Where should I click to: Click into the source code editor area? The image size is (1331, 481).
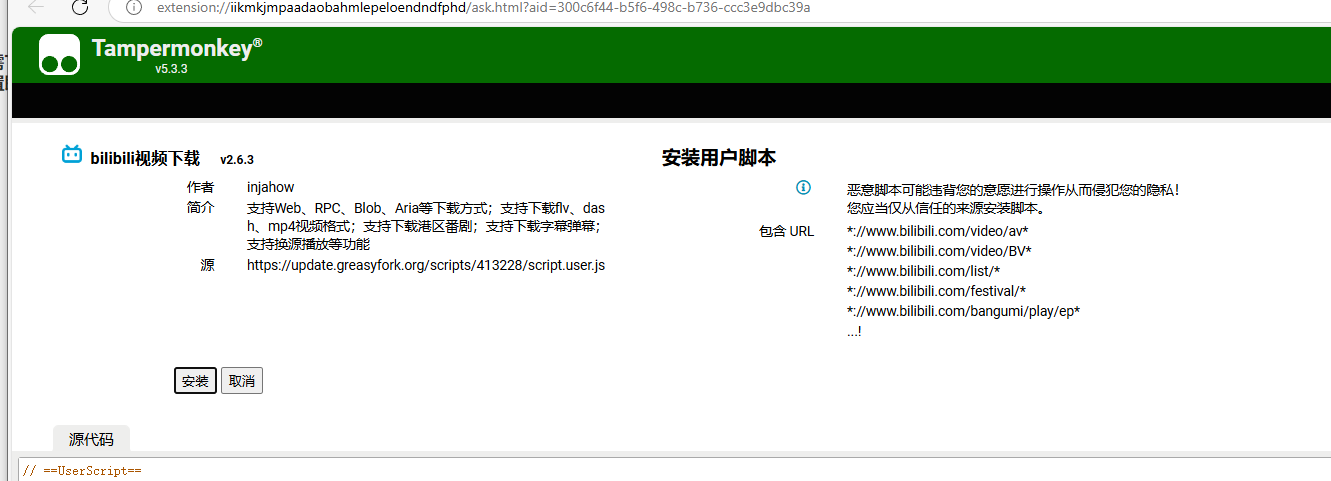pos(675,470)
